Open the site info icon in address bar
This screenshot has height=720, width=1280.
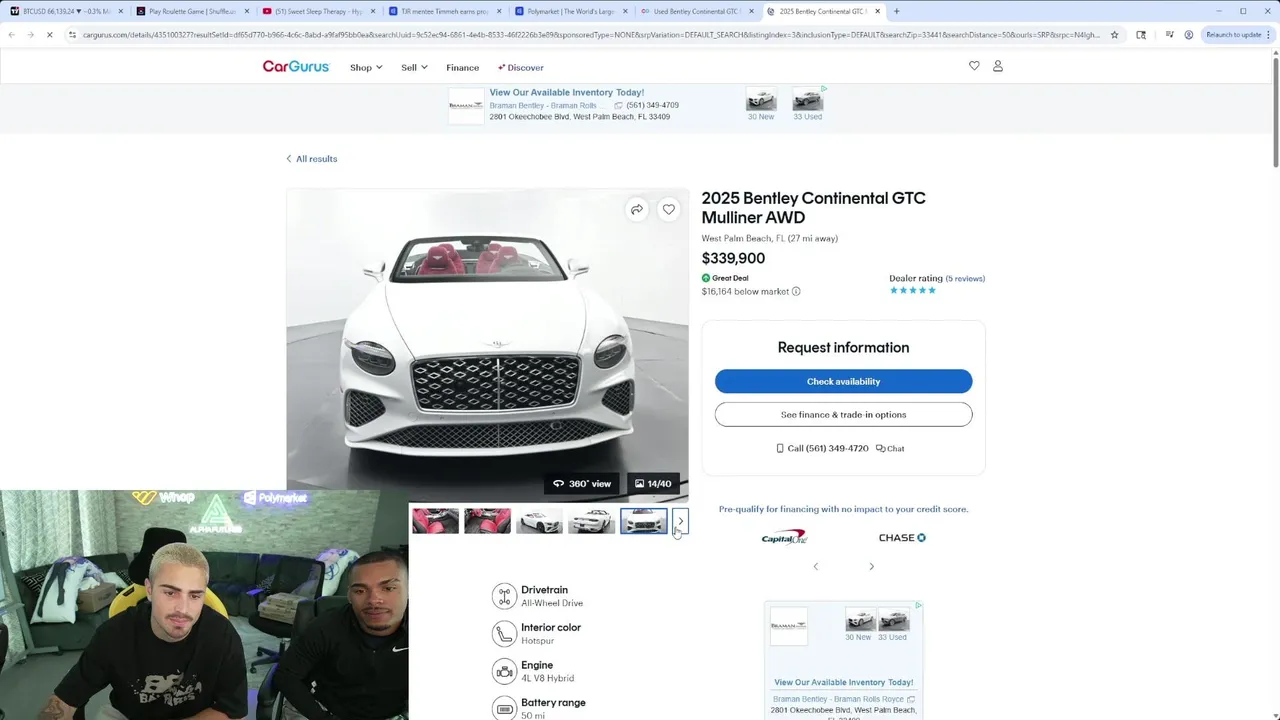(72, 35)
